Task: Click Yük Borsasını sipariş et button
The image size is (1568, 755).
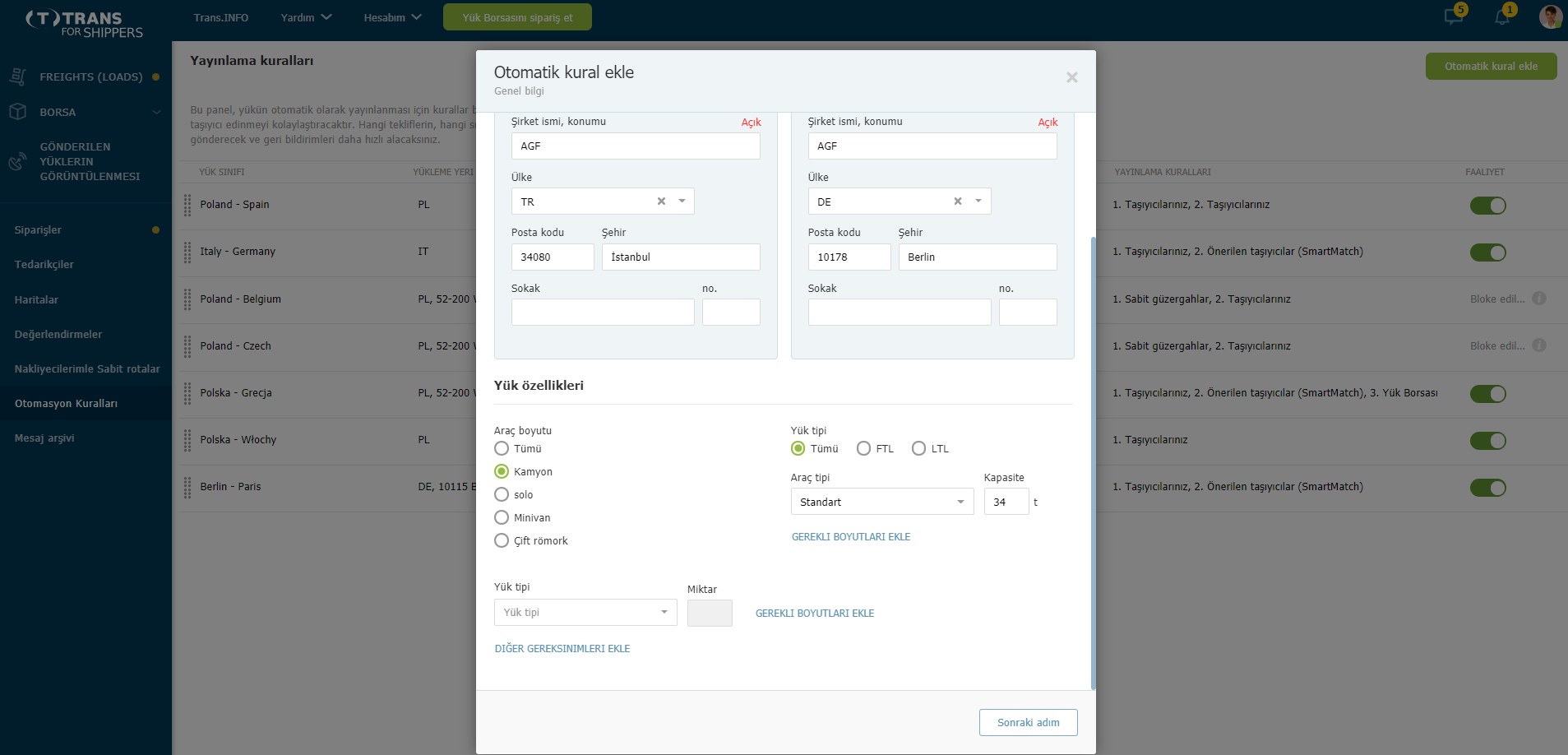Action: pos(517,17)
